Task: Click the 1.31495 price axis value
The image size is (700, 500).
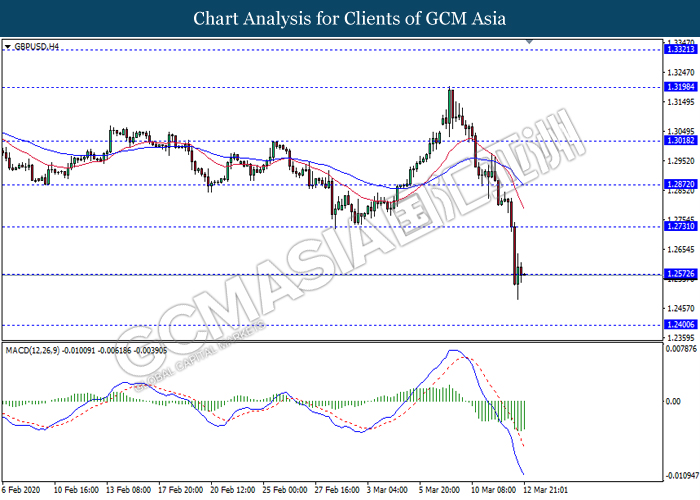Action: coord(681,102)
